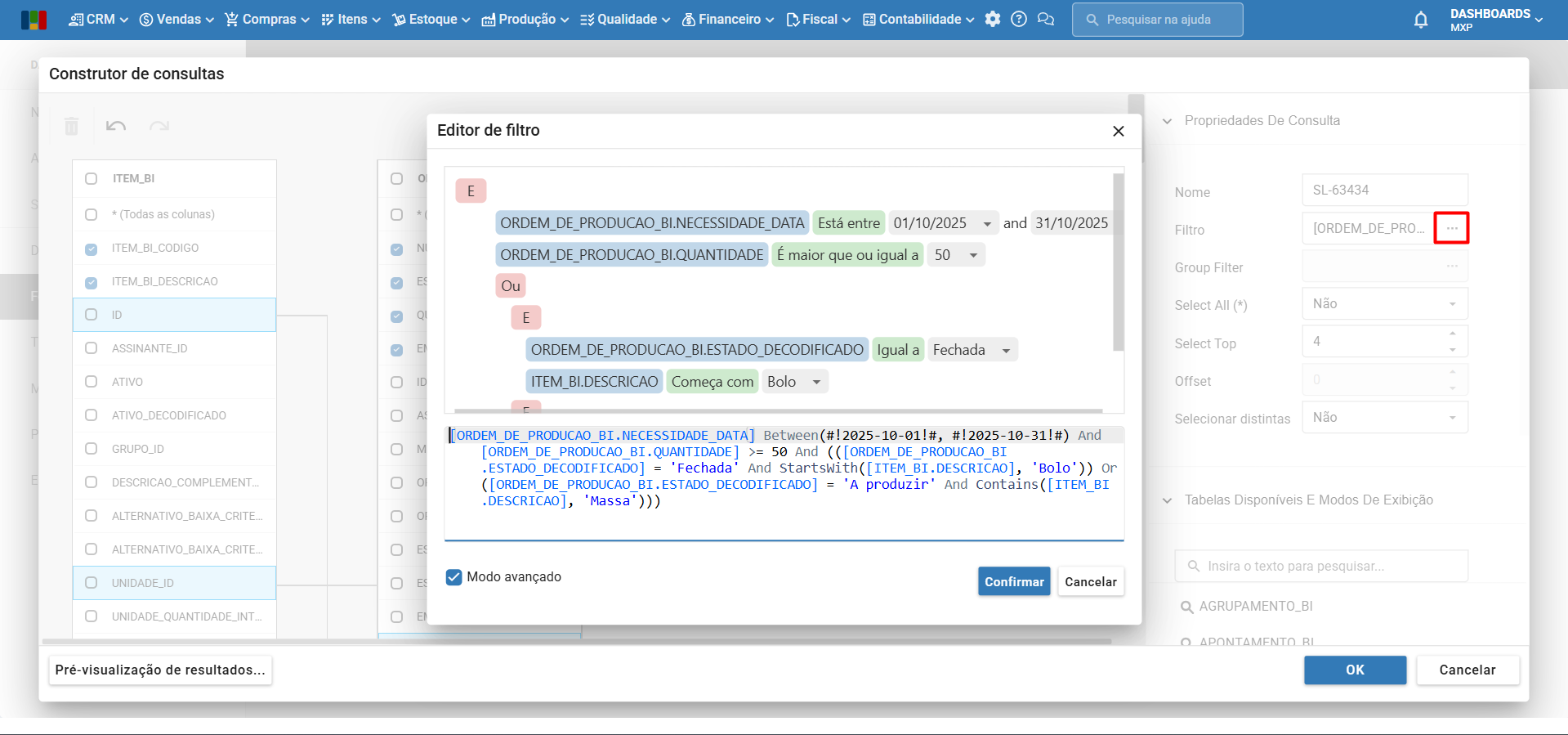This screenshot has width=1568, height=735.
Task: Open filter editor ellipsis button
Action: pos(1451,228)
